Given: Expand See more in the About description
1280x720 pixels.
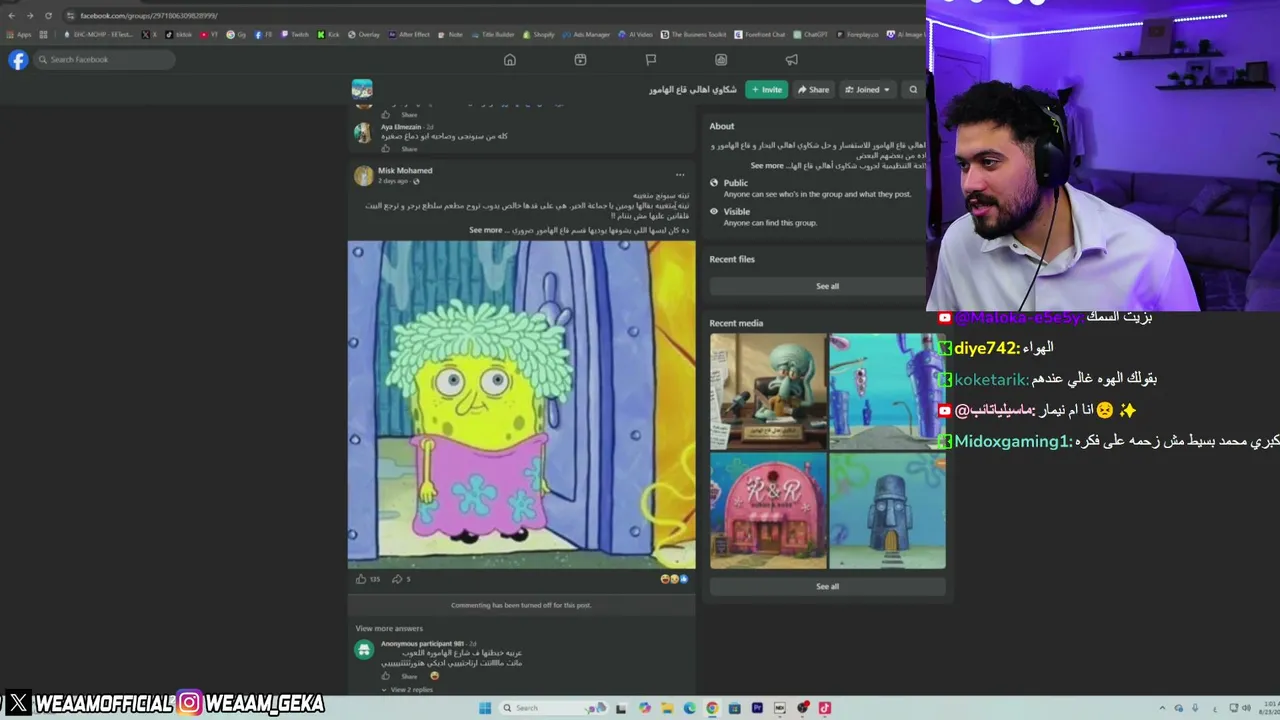Looking at the screenshot, I should coord(767,166).
